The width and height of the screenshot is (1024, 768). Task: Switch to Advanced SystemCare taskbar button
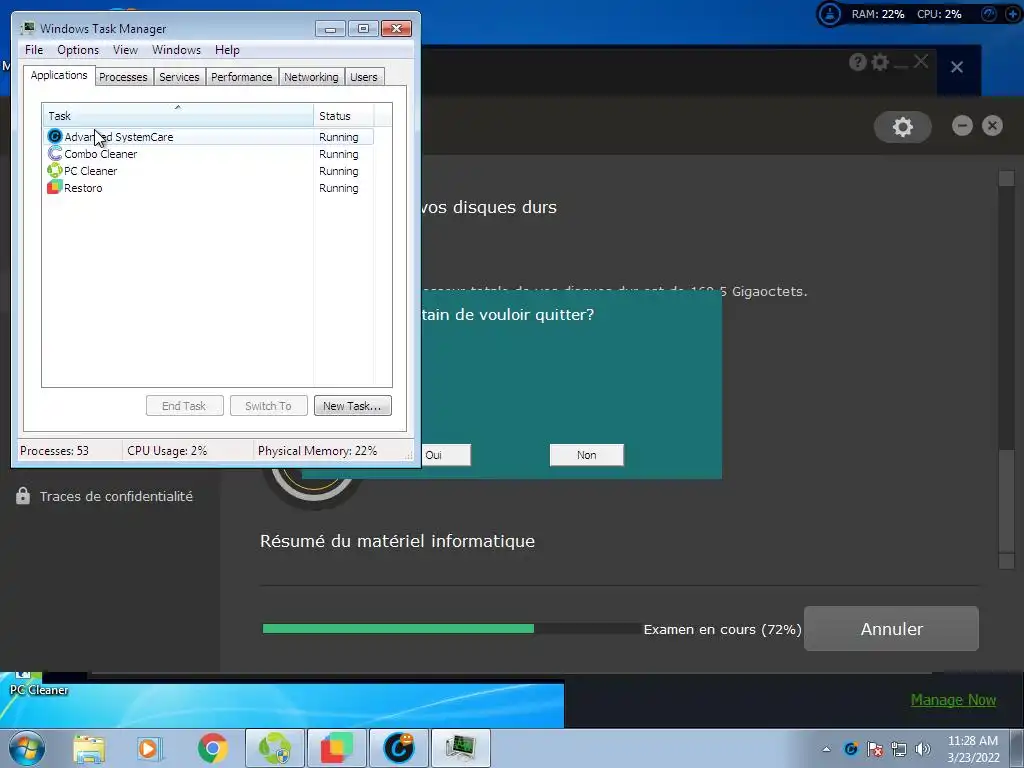pos(399,748)
